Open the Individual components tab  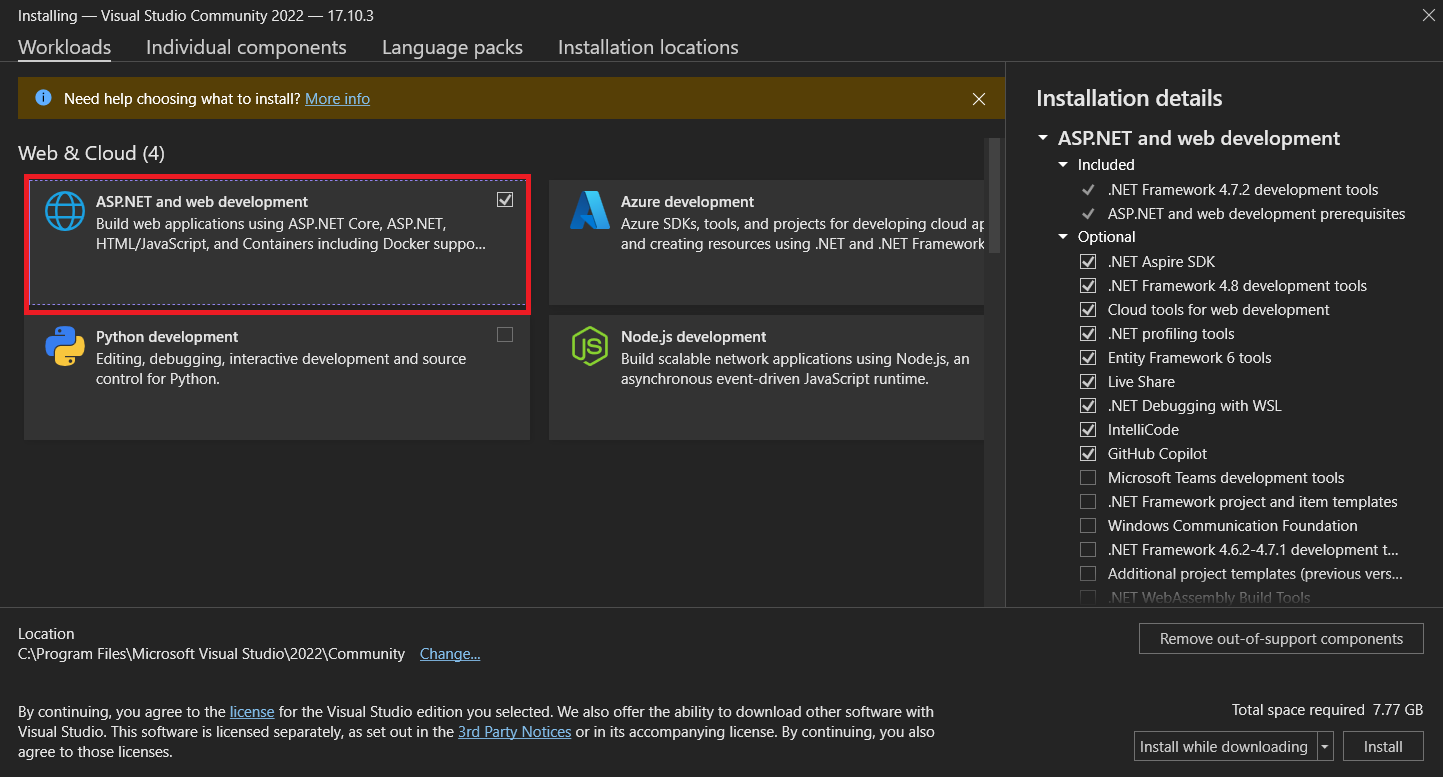coord(246,47)
